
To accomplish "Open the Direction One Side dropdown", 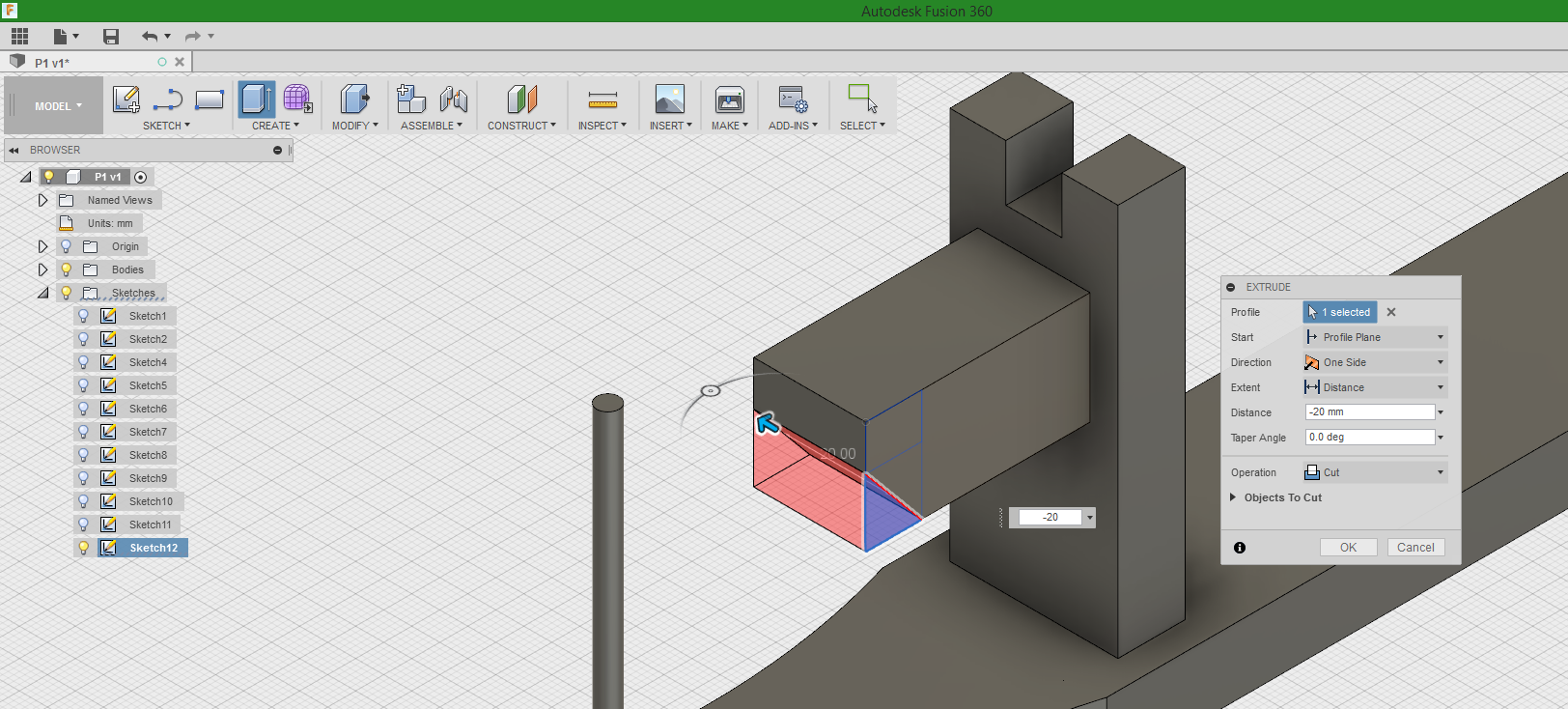I will (1375, 362).
